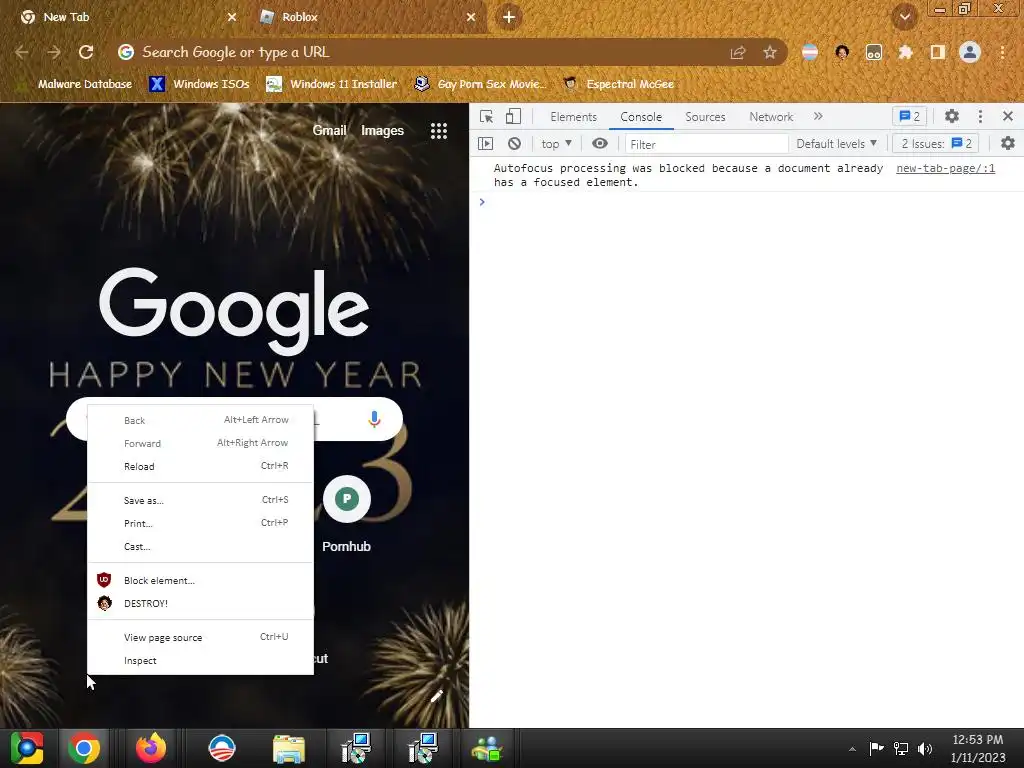The height and width of the screenshot is (768, 1024).
Task: Click the trans flag extension icon
Action: [x=810, y=52]
